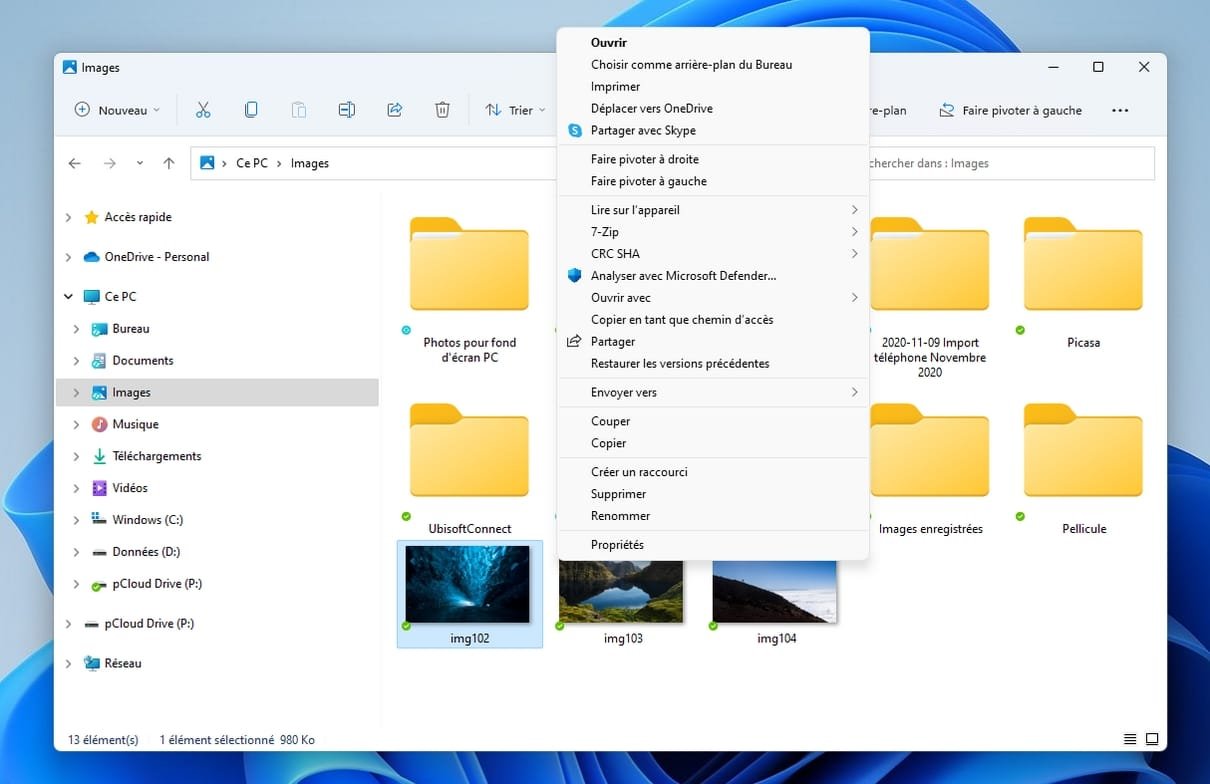The height and width of the screenshot is (784, 1210).
Task: Open the Trier sort dropdown
Action: [515, 110]
